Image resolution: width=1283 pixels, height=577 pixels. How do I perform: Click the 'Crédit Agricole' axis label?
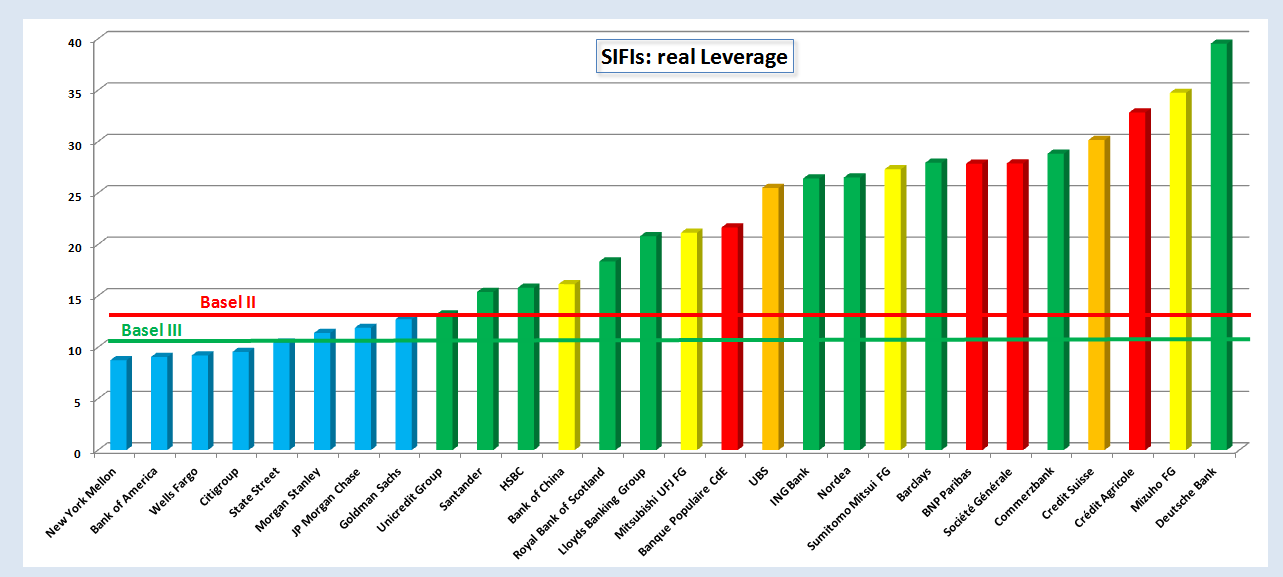coord(1106,498)
